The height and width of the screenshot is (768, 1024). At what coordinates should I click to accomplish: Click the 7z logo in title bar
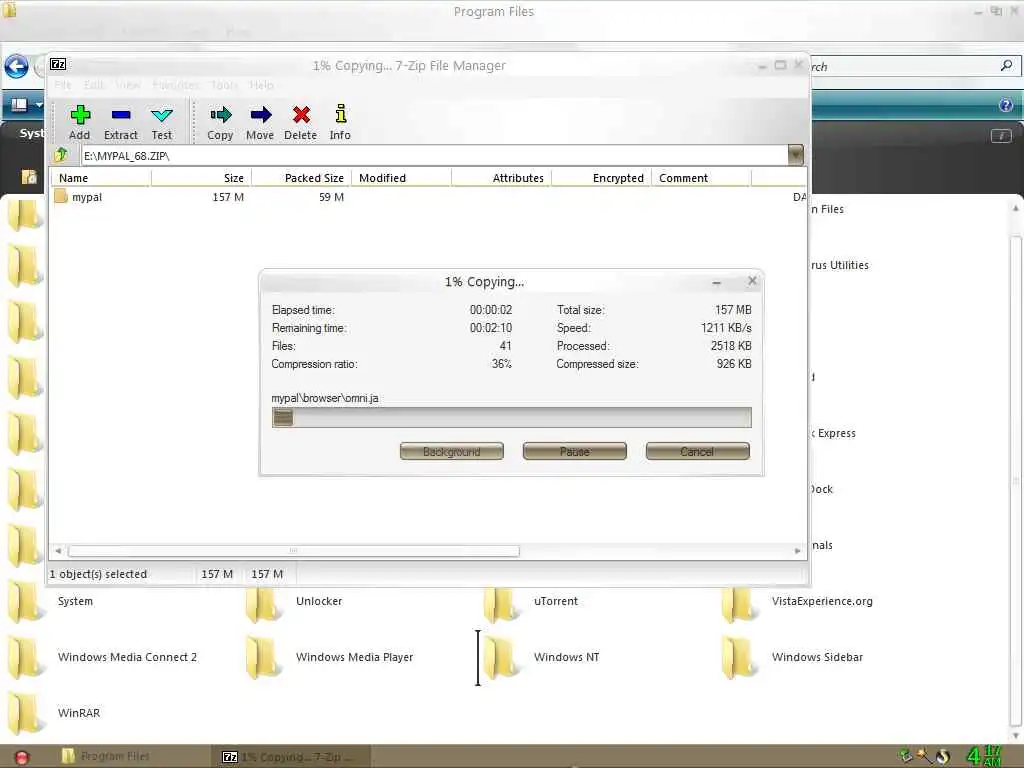58,64
